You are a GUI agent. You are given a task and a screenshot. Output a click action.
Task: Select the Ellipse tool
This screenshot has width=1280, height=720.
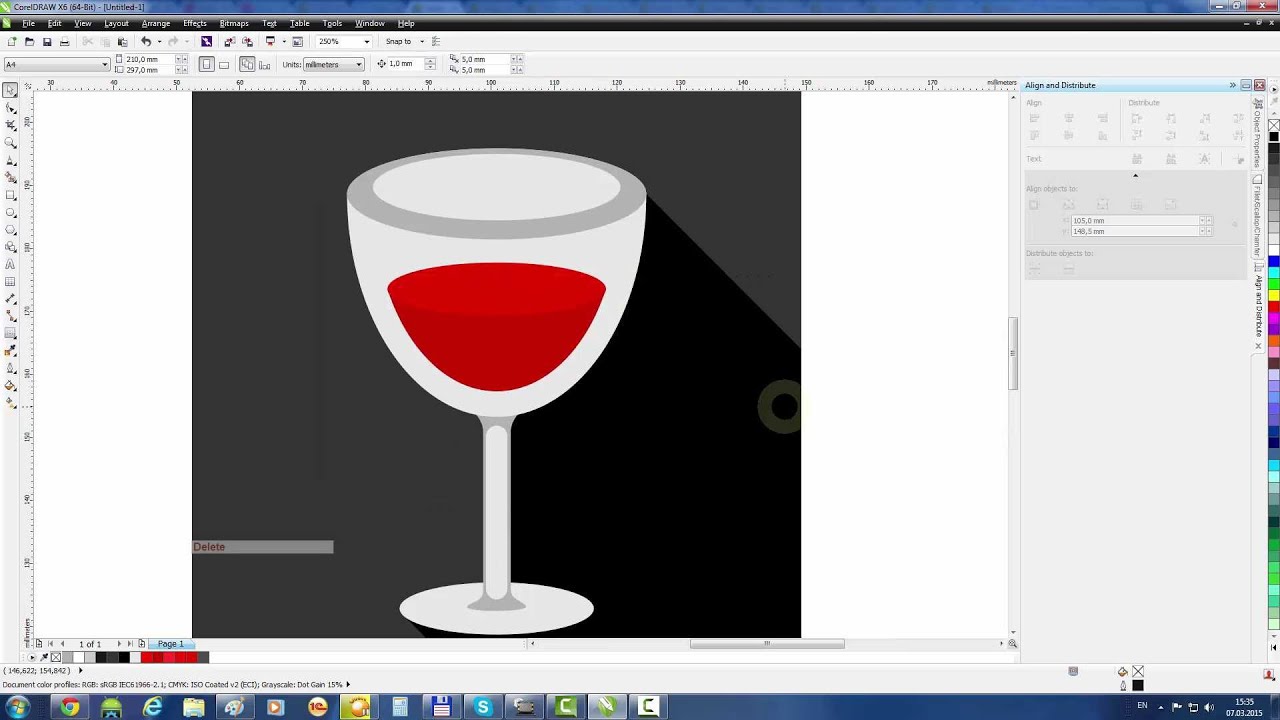tap(10, 212)
